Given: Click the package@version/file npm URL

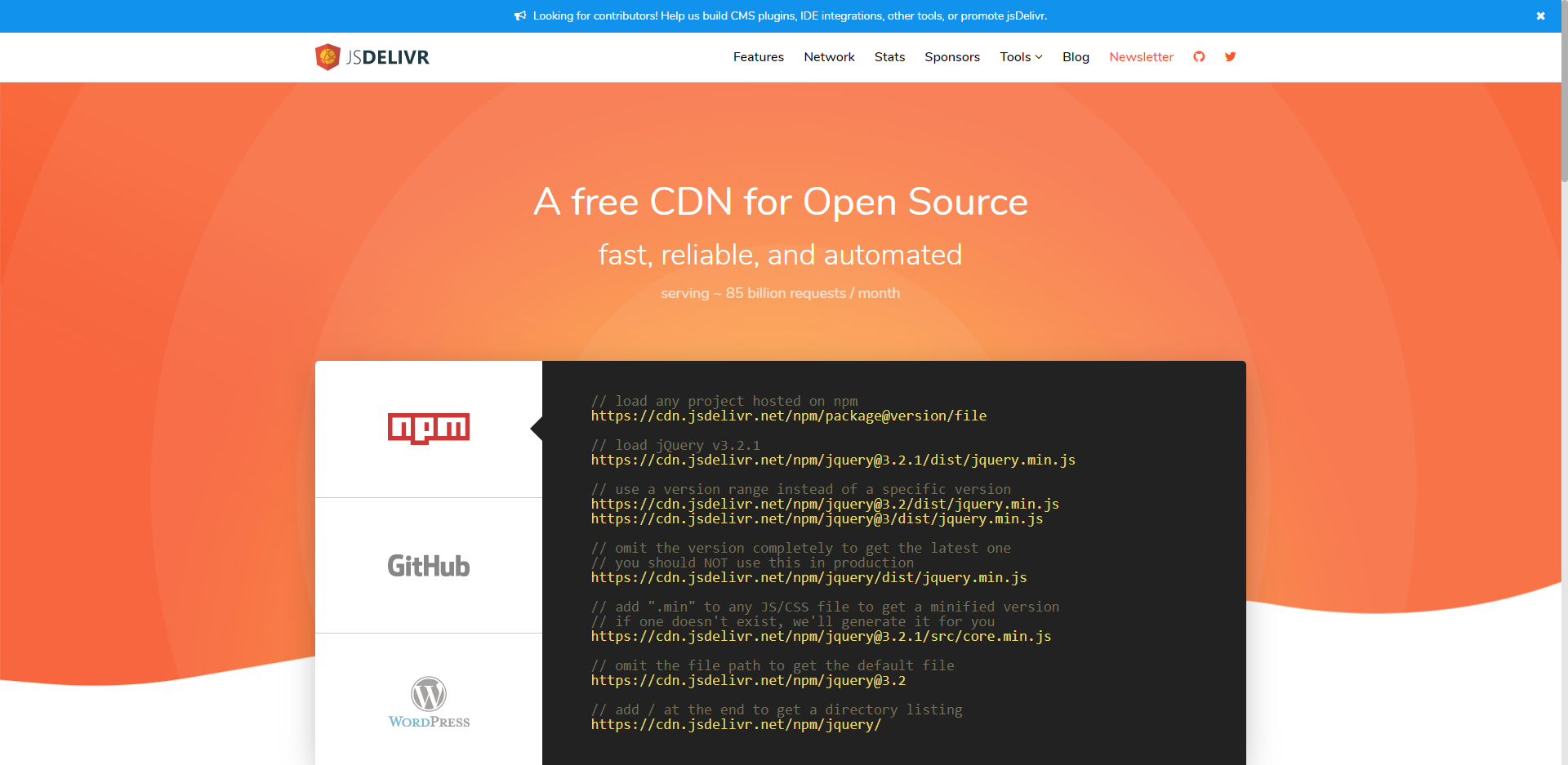Looking at the screenshot, I should [789, 416].
